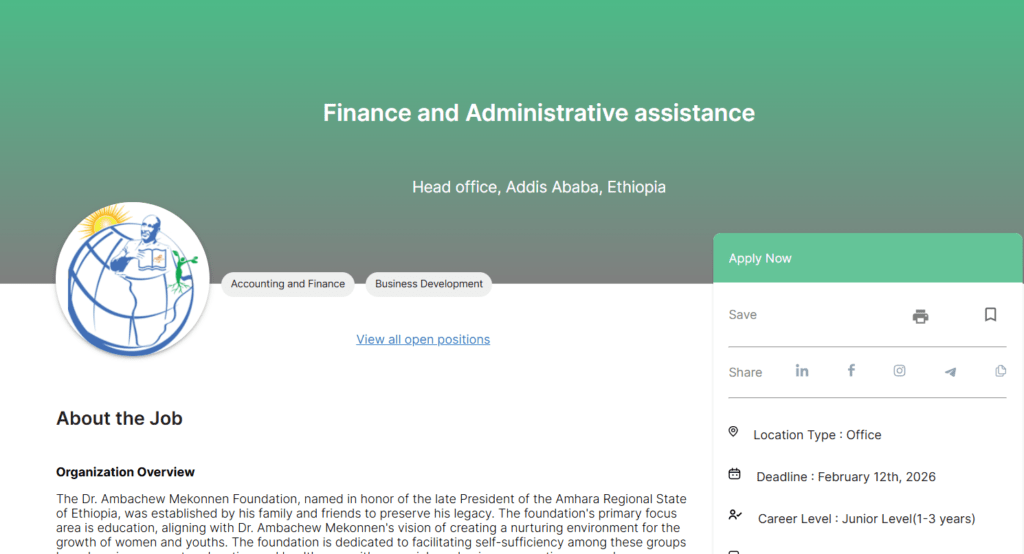Share the job on Instagram

point(899,370)
